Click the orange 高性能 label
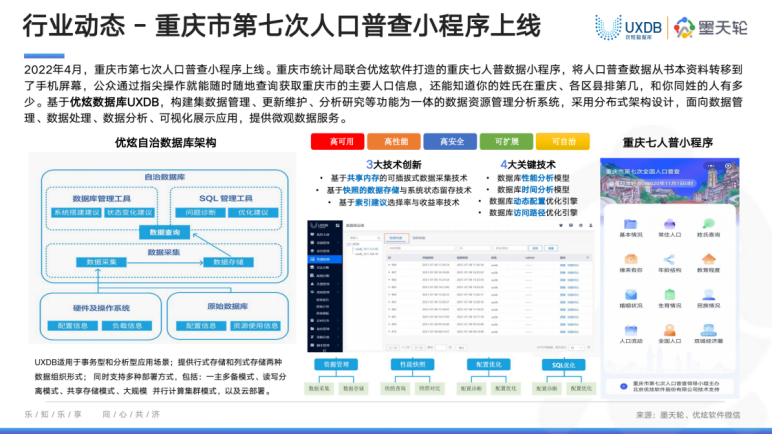The height and width of the screenshot is (434, 772). click(394, 141)
